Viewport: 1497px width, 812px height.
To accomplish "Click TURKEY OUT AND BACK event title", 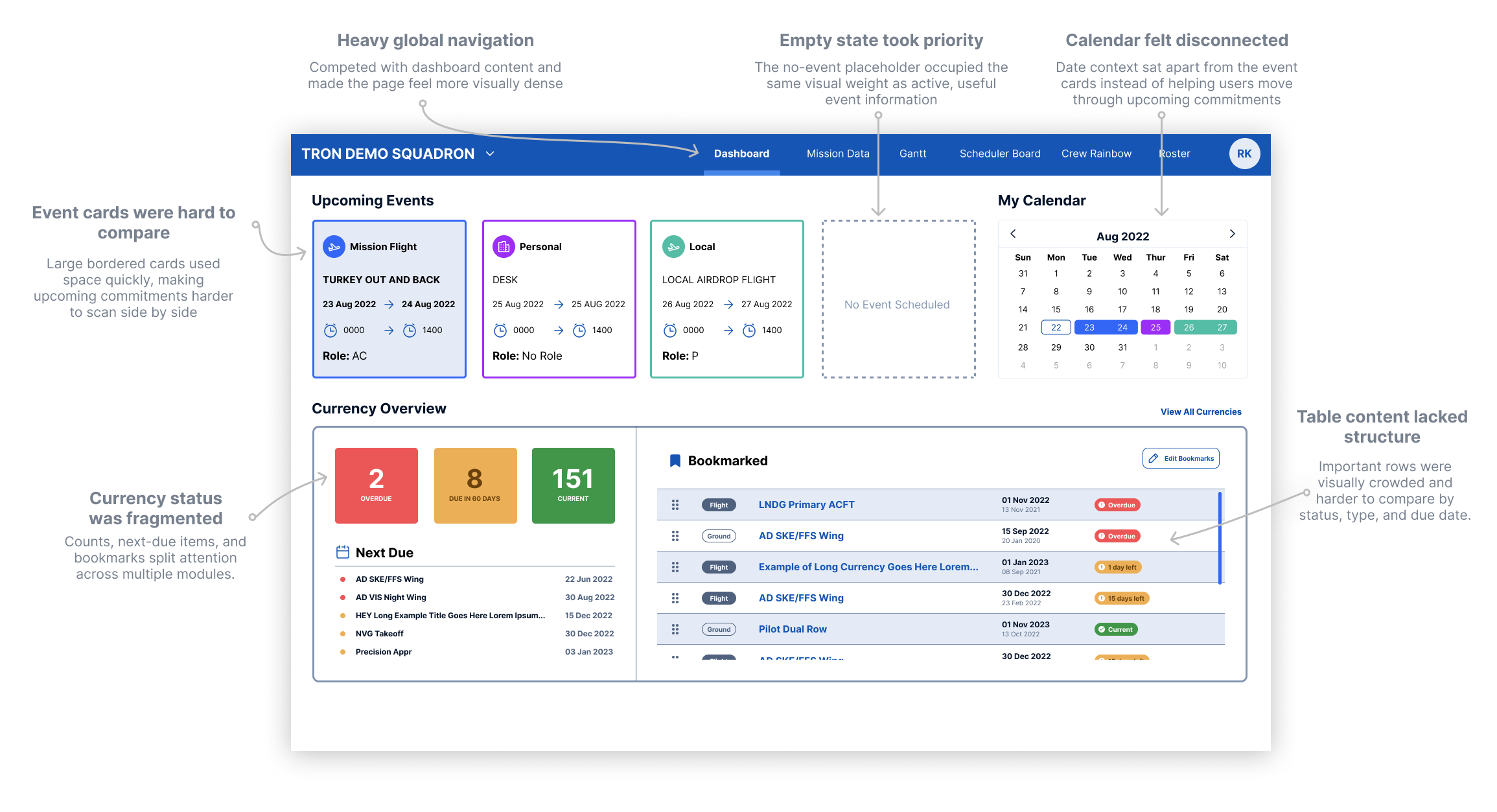I will (381, 280).
